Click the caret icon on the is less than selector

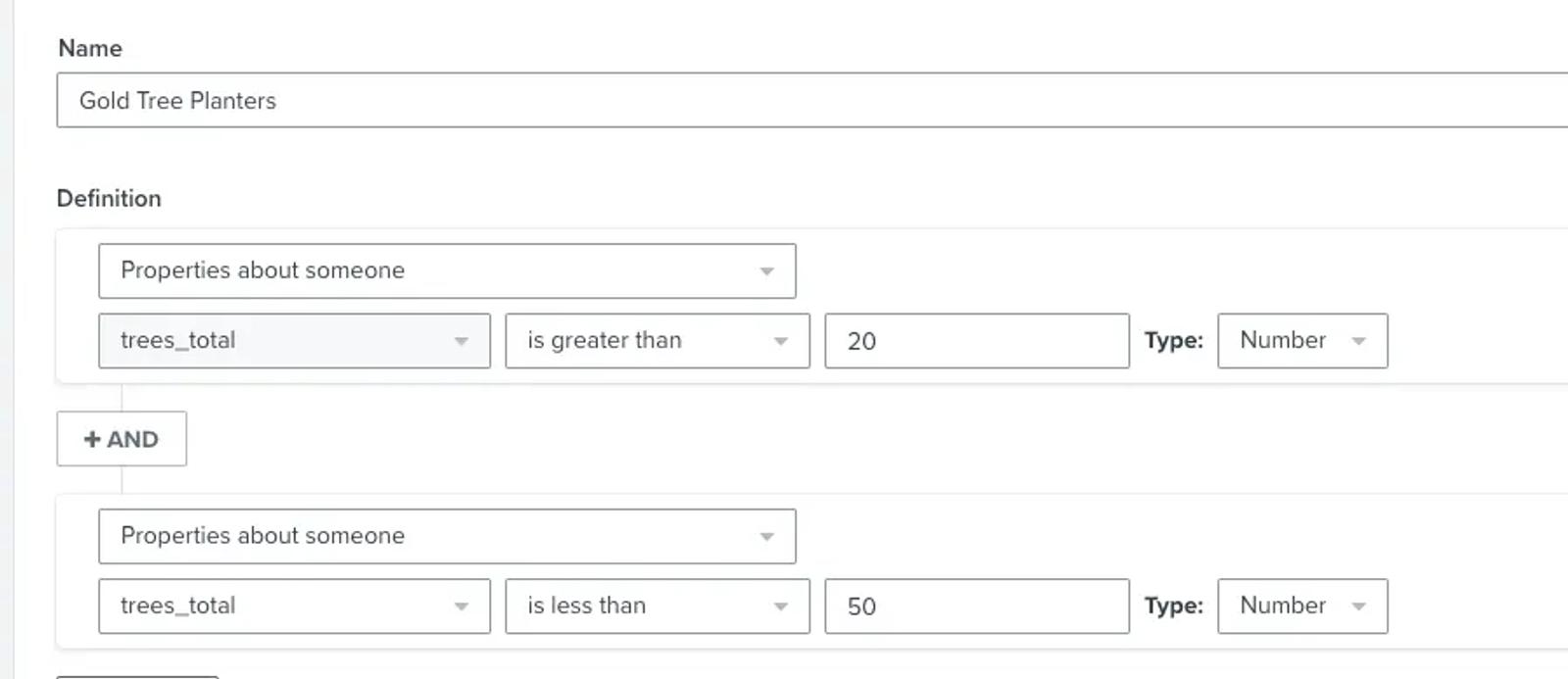781,606
